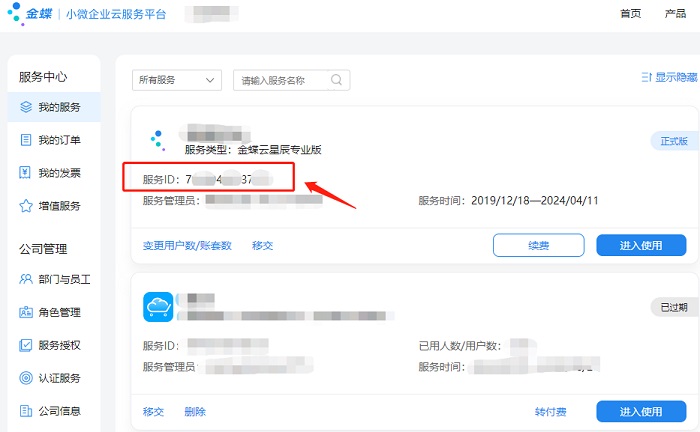Click 进入使用 on 金蝶云星辰 service
The height and width of the screenshot is (432, 700).
point(641,245)
